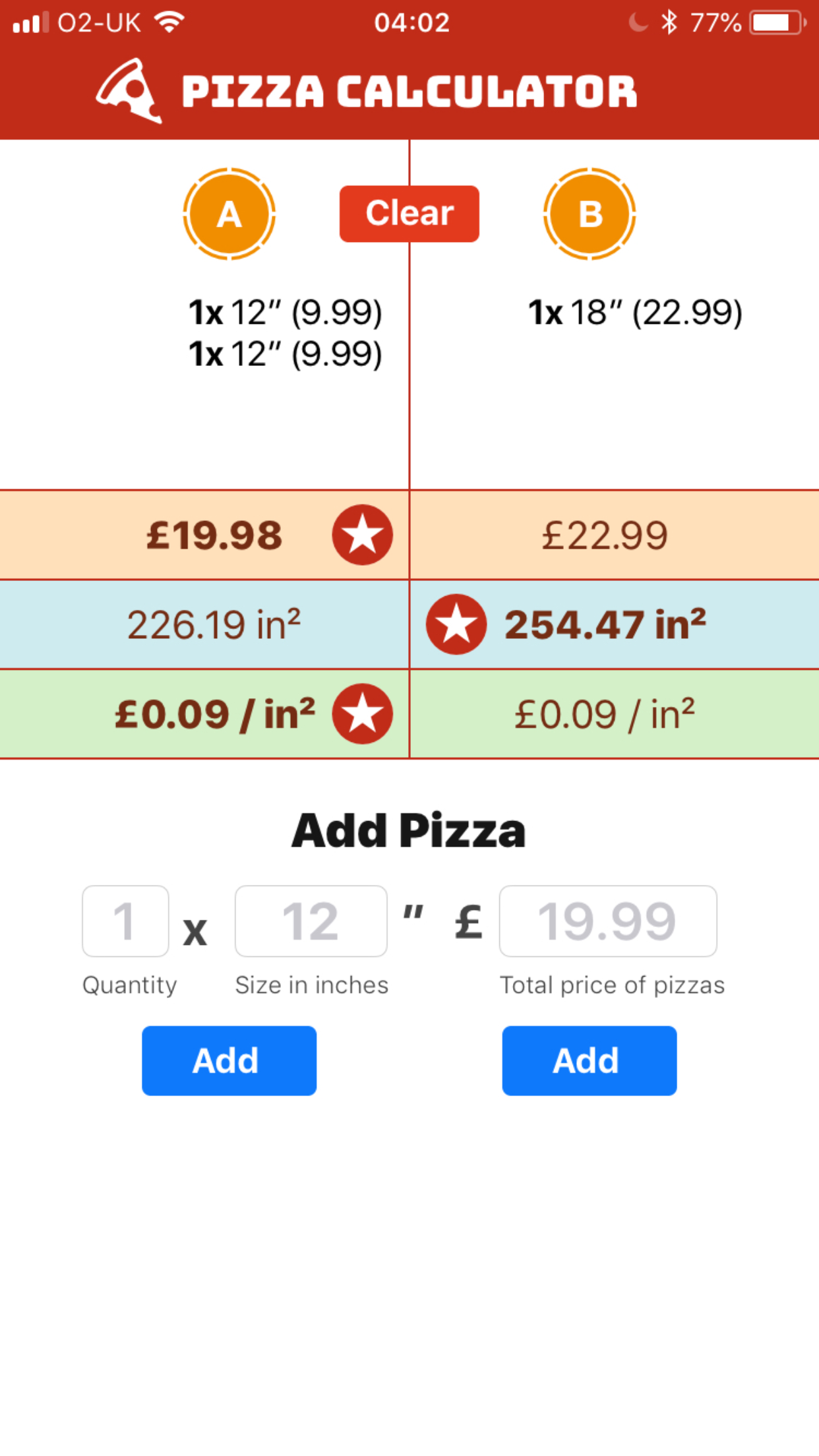Screen dimensions: 819x1456
Task: Focus the Total price of pizzas field
Action: click(608, 921)
